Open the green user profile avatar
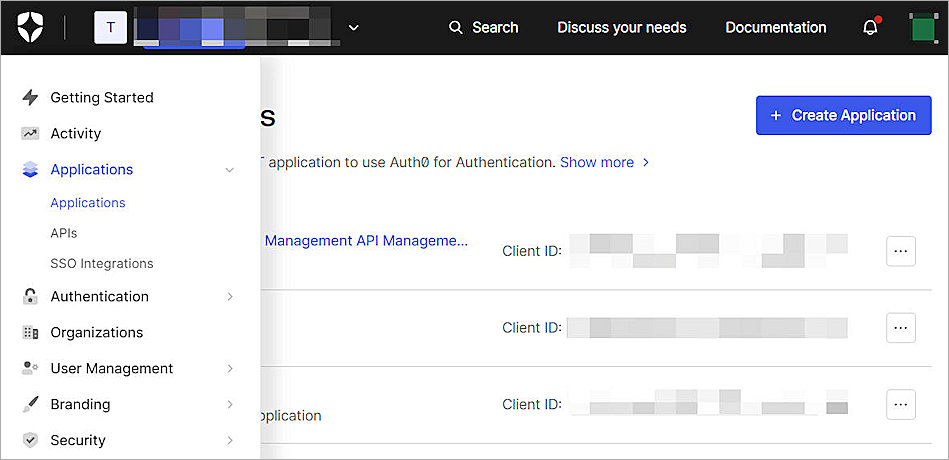 click(923, 28)
